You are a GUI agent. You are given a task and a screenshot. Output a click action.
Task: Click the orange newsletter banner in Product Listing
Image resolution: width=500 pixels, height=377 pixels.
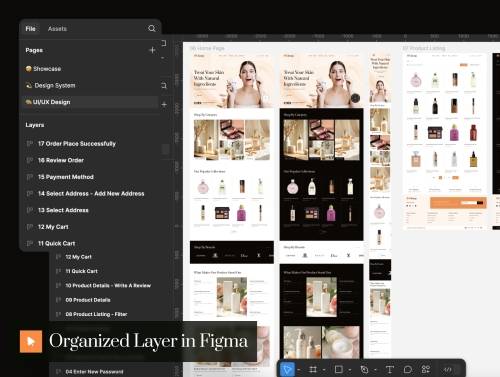click(x=458, y=203)
